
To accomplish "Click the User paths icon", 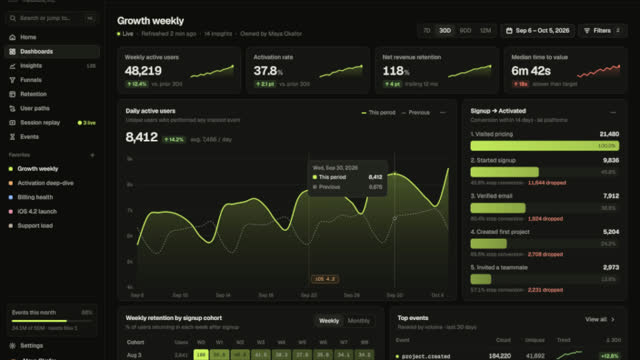I will point(12,109).
